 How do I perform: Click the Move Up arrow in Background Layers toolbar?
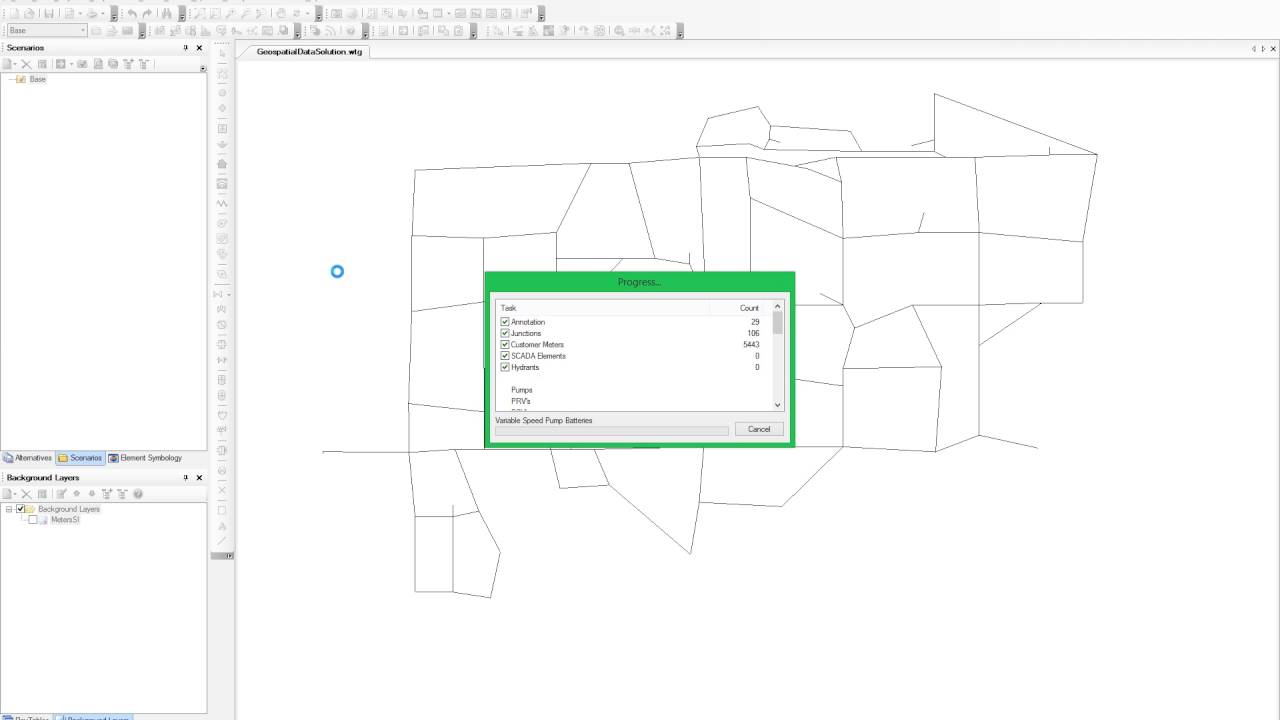click(76, 494)
